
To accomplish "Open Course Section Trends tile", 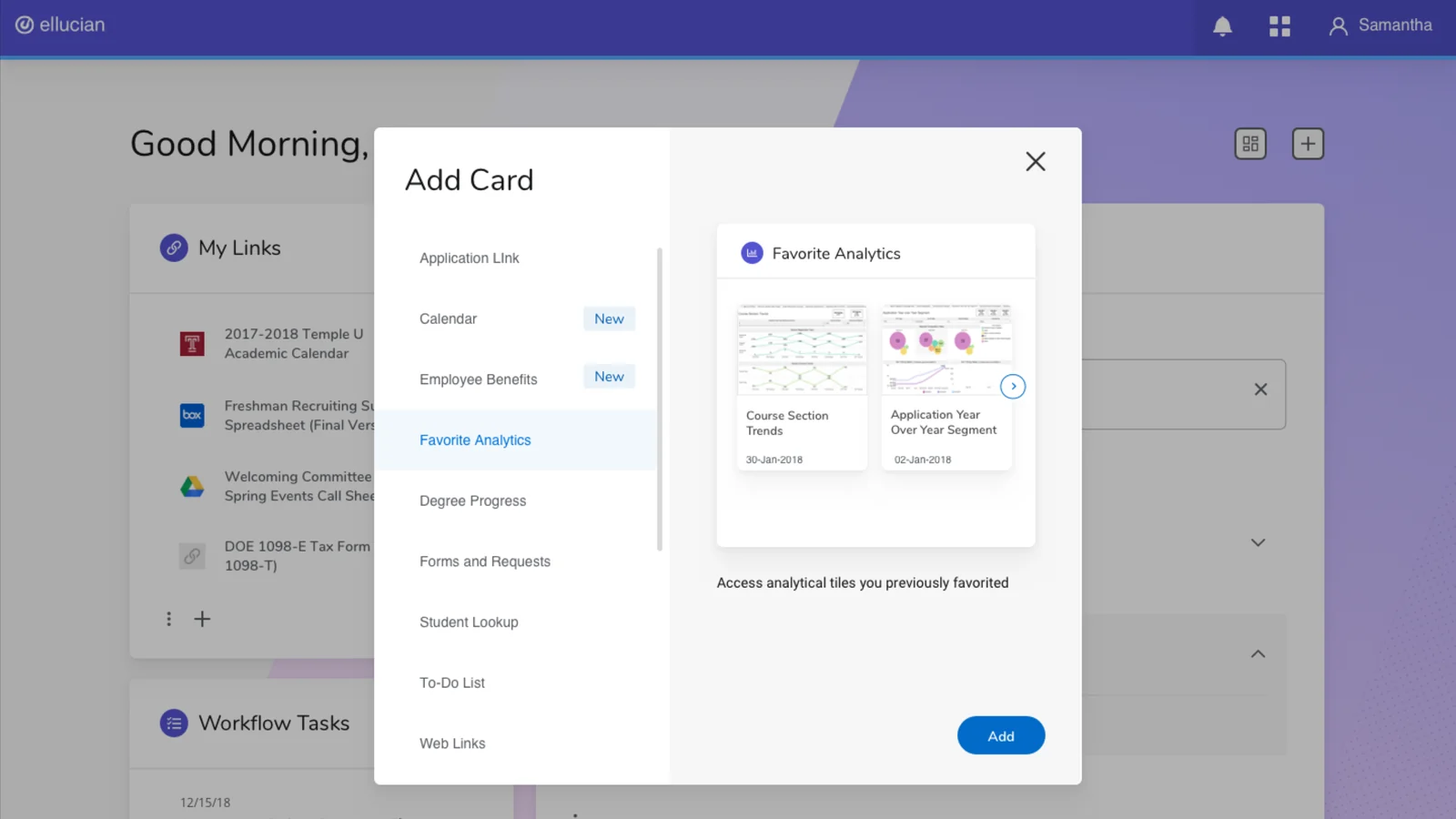I will (802, 387).
